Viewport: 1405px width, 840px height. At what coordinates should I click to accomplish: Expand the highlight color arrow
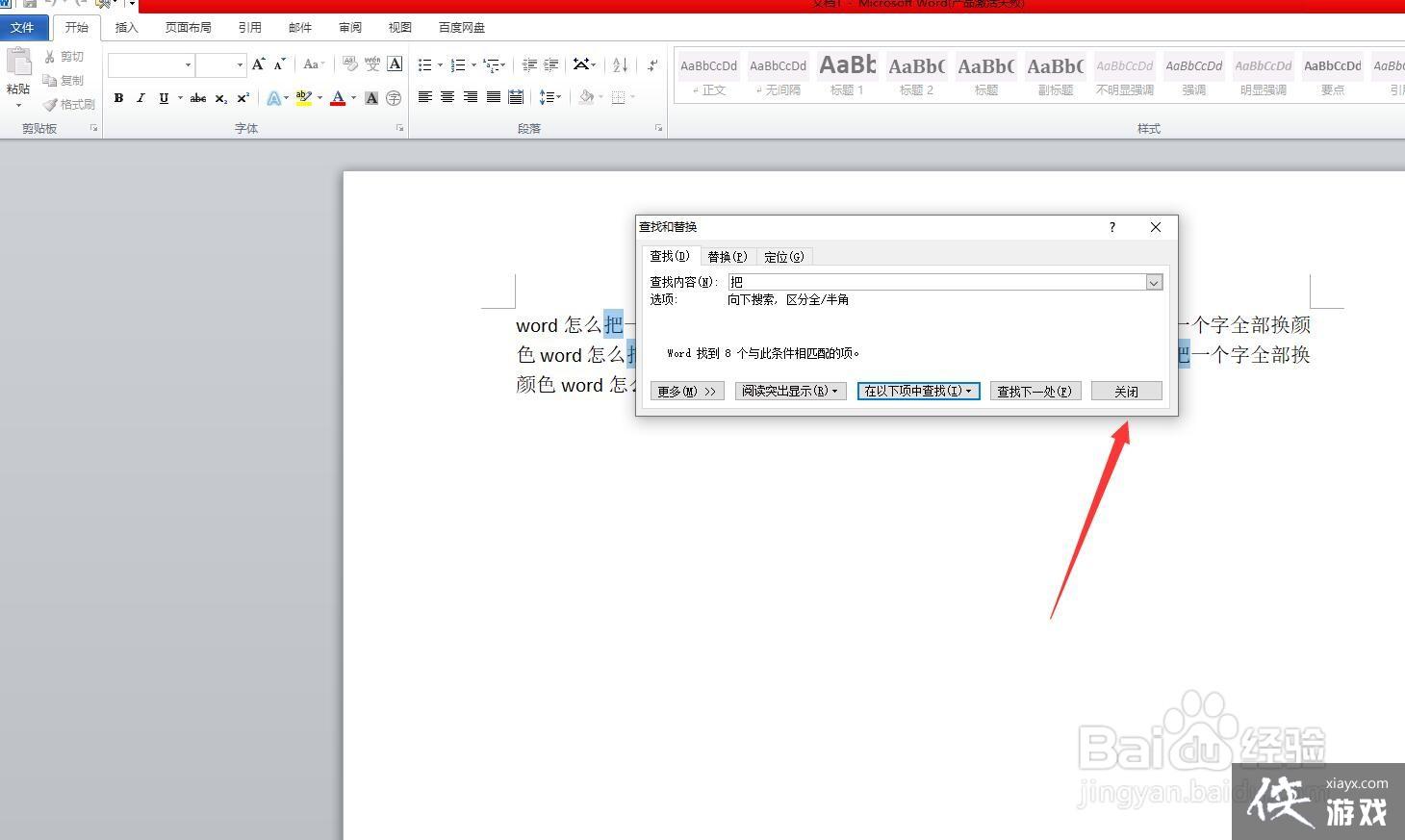pyautogui.click(x=319, y=98)
